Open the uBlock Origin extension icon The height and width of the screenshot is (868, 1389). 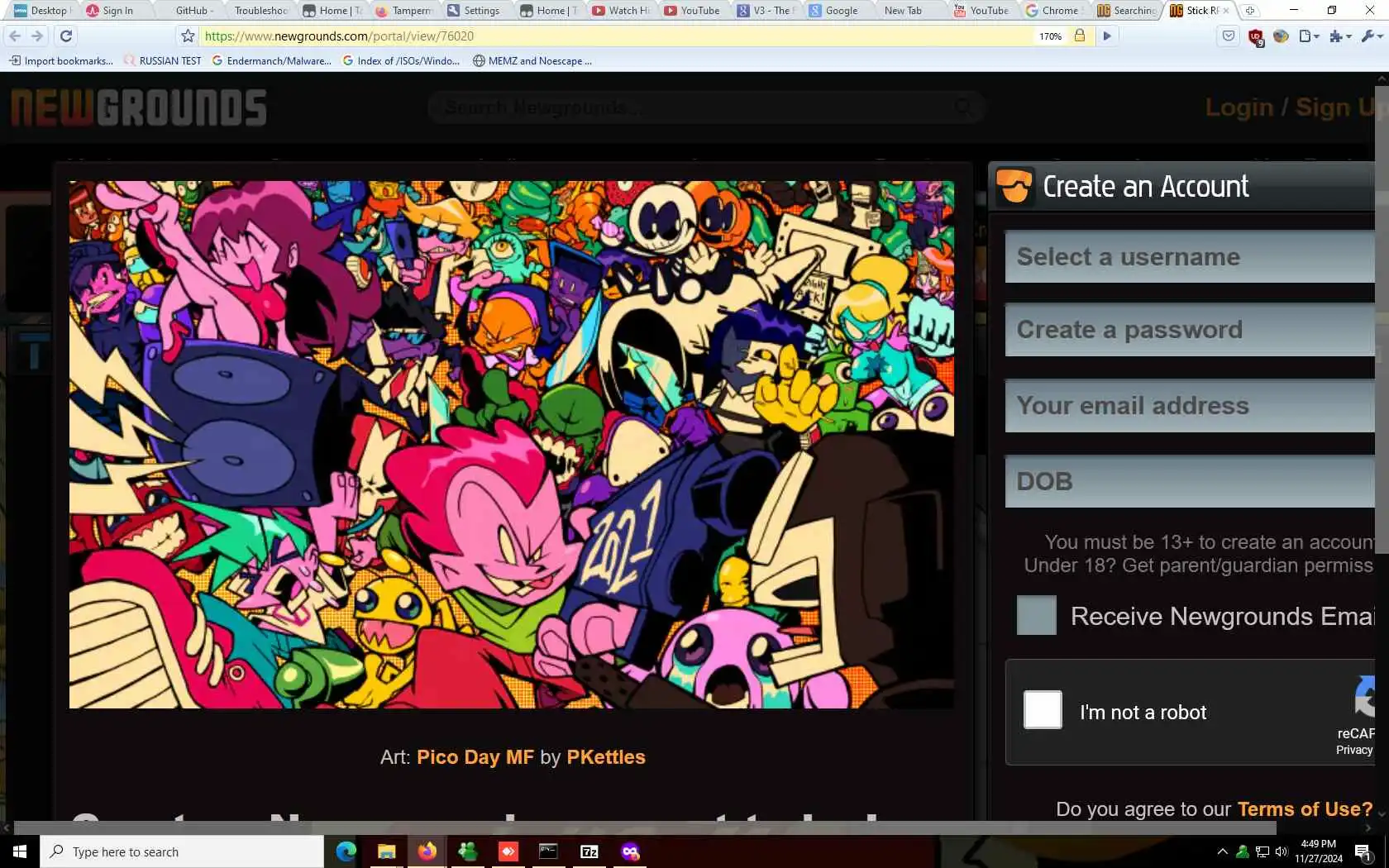point(1255,36)
